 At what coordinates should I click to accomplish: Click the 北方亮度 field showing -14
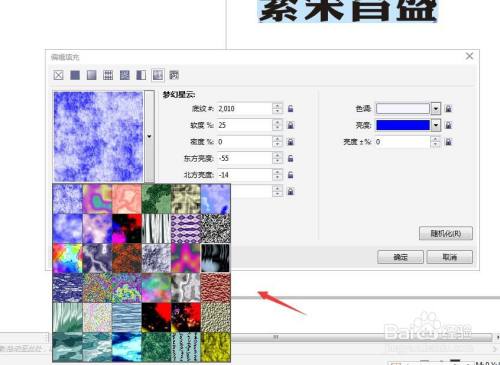(245, 175)
